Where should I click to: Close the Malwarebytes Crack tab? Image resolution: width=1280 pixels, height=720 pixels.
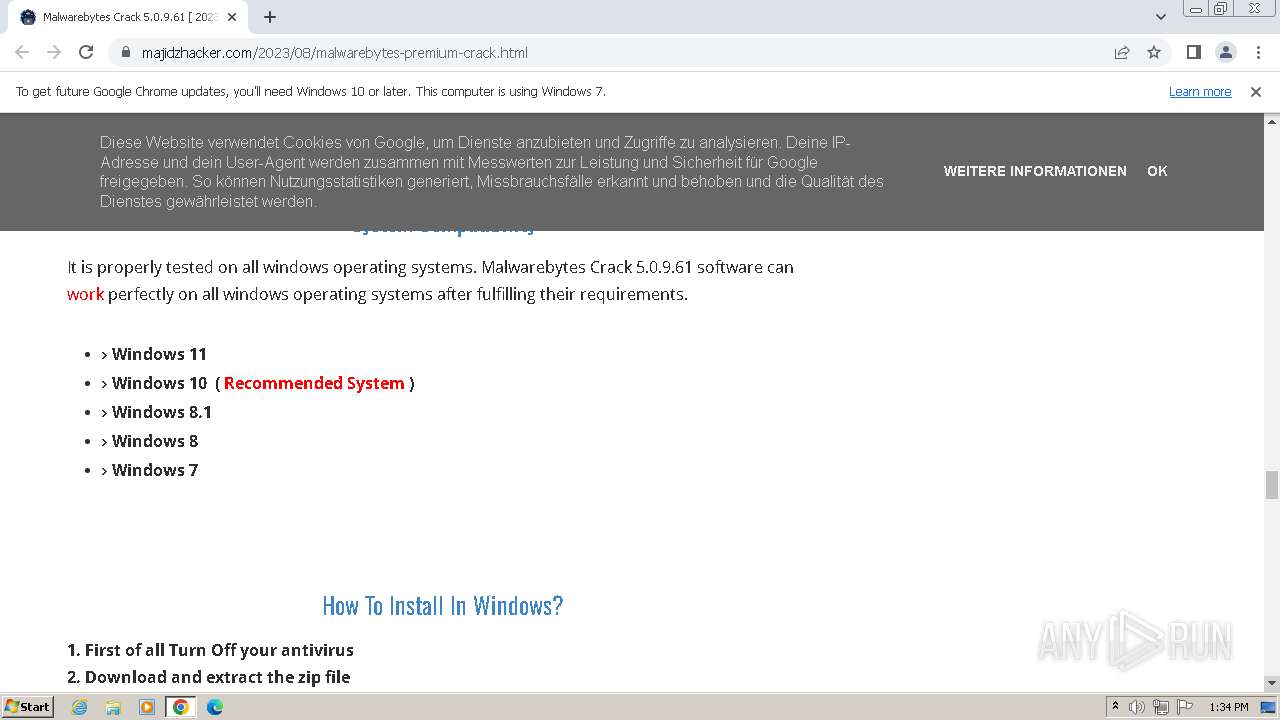click(x=234, y=17)
